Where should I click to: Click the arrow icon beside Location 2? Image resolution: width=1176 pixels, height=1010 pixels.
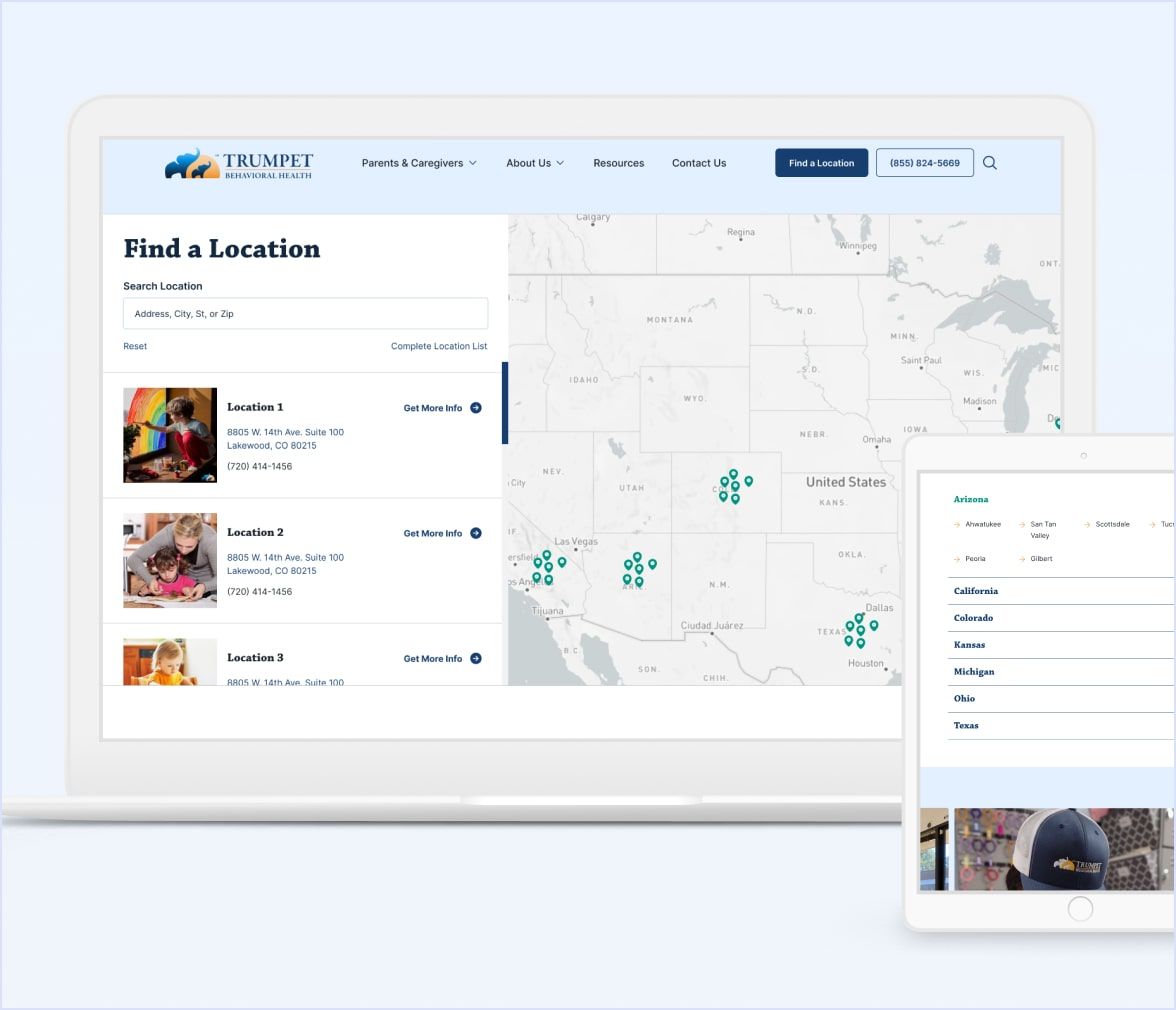[476, 533]
